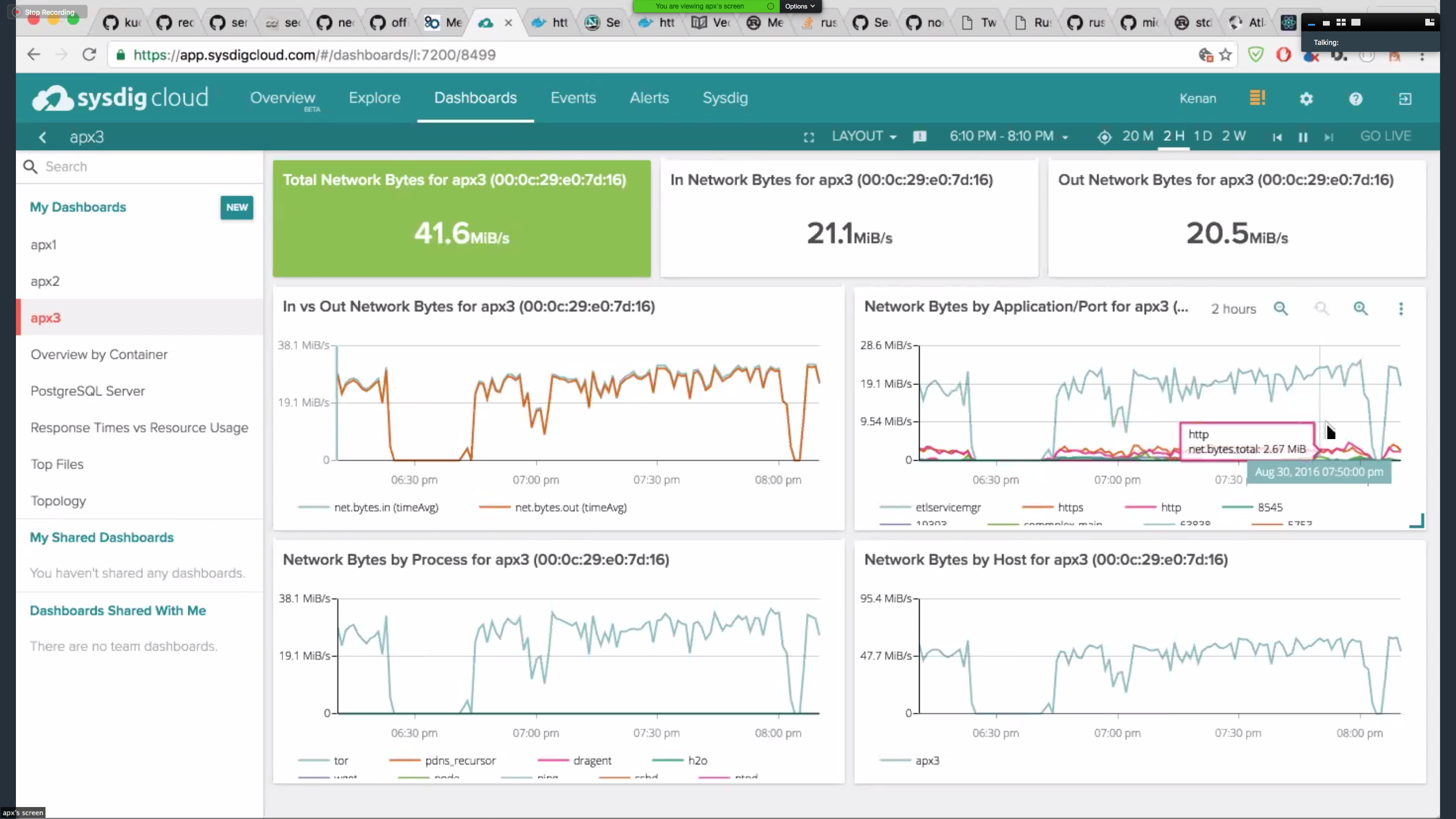The image size is (1456, 819).
Task: Toggle 8545 series in application legend
Action: (1252, 507)
